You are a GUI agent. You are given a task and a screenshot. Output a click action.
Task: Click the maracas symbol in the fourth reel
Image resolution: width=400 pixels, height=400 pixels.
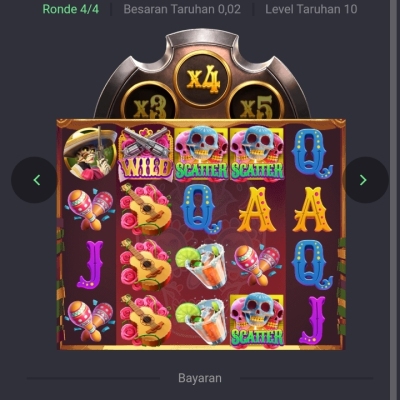[x=257, y=265]
